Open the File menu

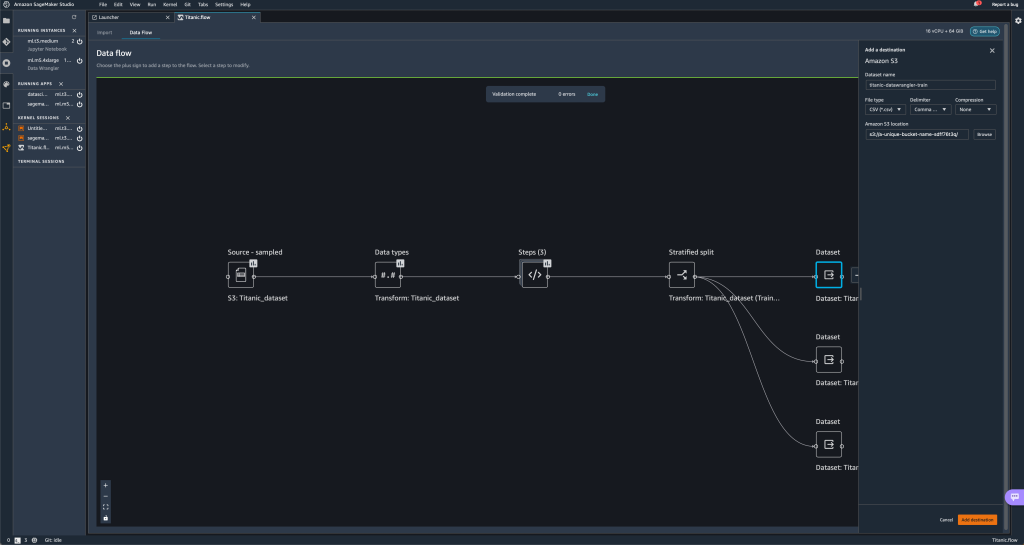tap(103, 5)
